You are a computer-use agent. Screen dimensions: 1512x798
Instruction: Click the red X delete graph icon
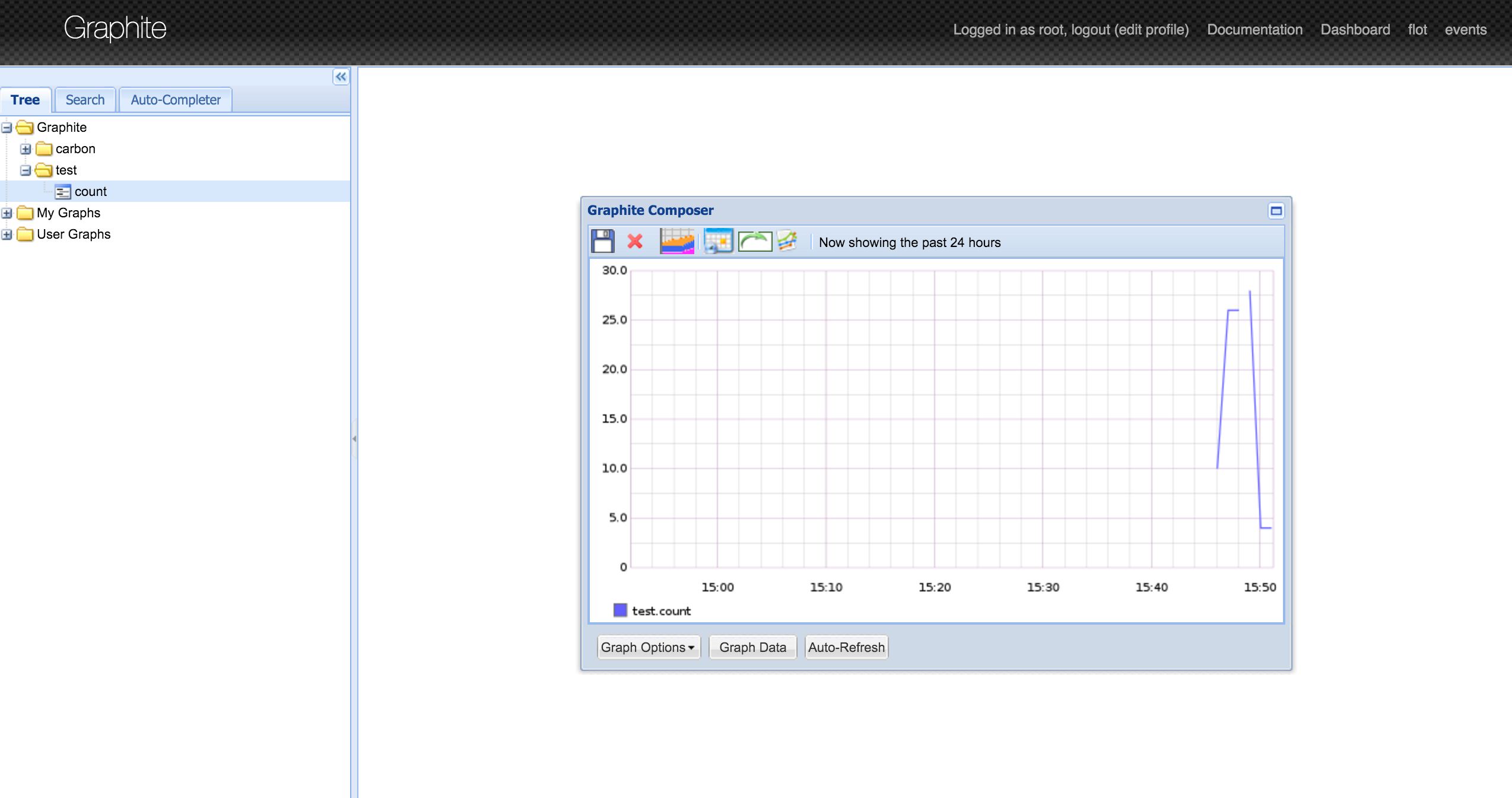[x=635, y=242]
